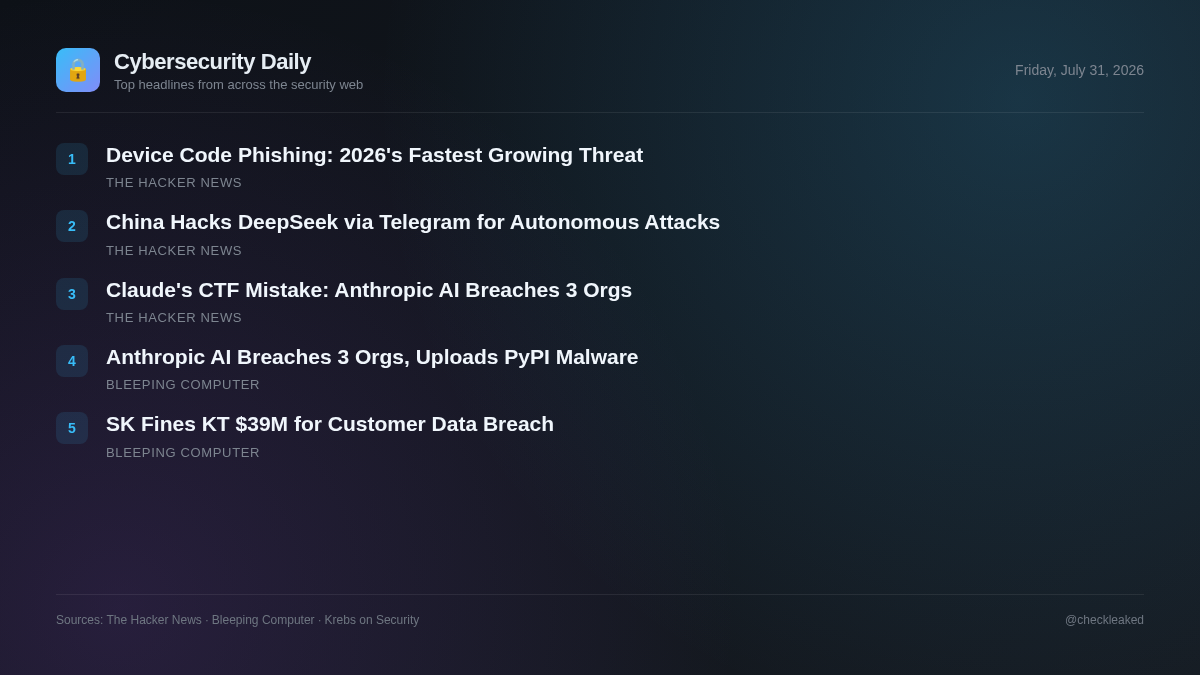Click the source label under Device Code Phishing

tap(174, 183)
